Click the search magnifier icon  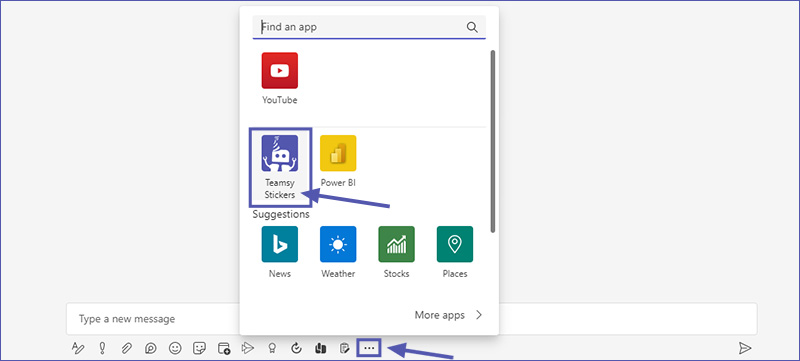click(x=472, y=27)
